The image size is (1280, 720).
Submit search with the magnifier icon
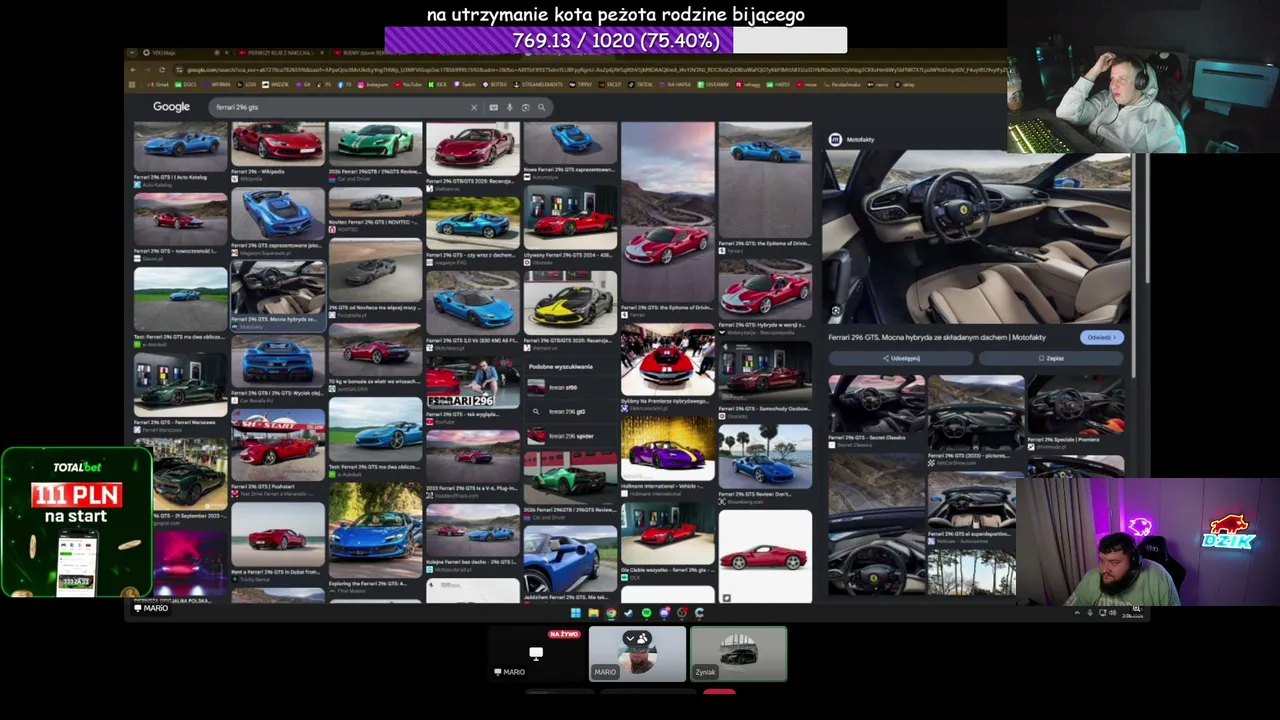[x=541, y=107]
